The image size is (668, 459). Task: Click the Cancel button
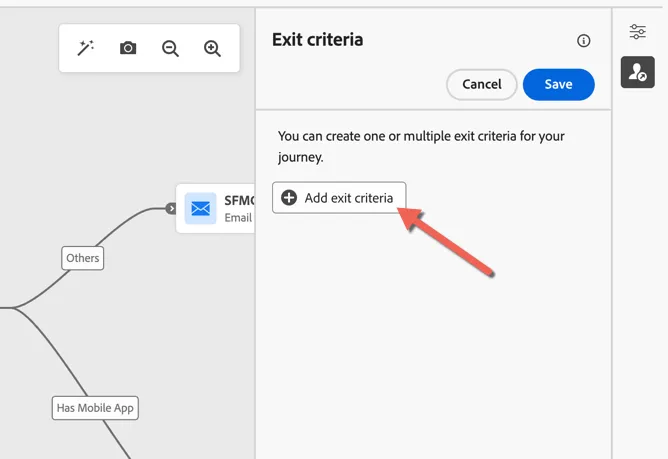(x=482, y=84)
